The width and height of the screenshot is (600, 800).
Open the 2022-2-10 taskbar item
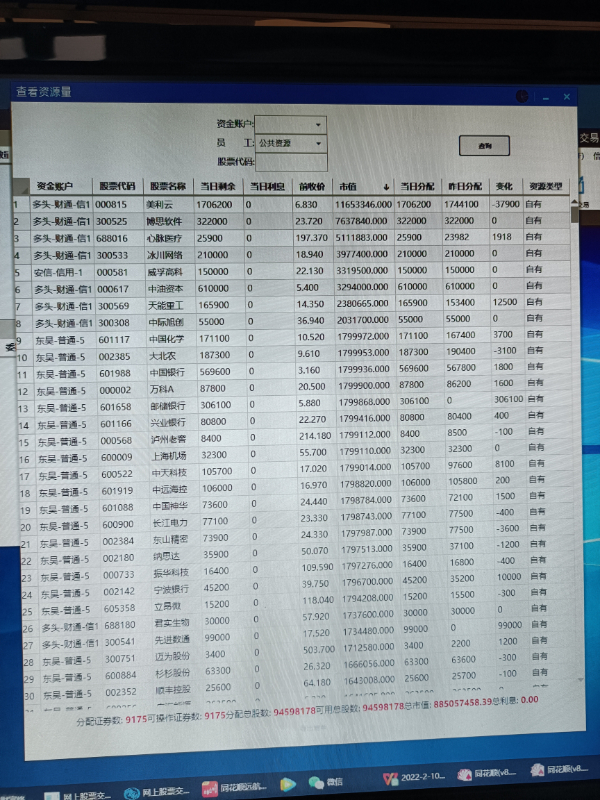pos(414,777)
